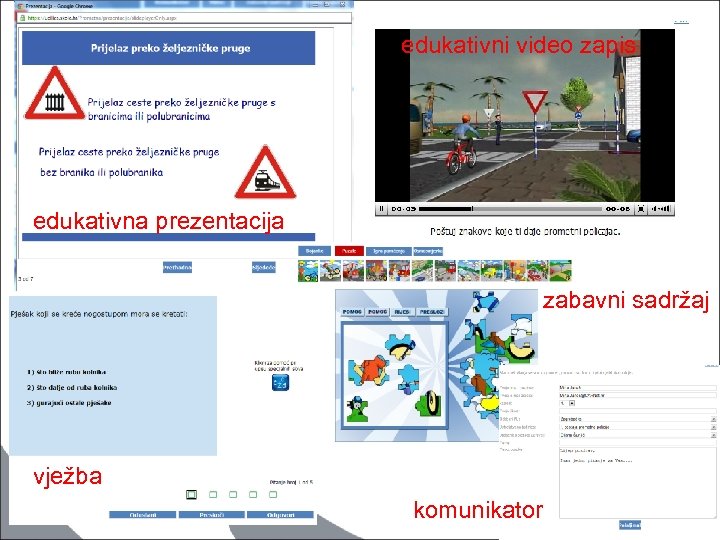The width and height of the screenshot is (720, 540).
Task: Select third puzzle thumbnail with red truck
Action: click(x=354, y=270)
